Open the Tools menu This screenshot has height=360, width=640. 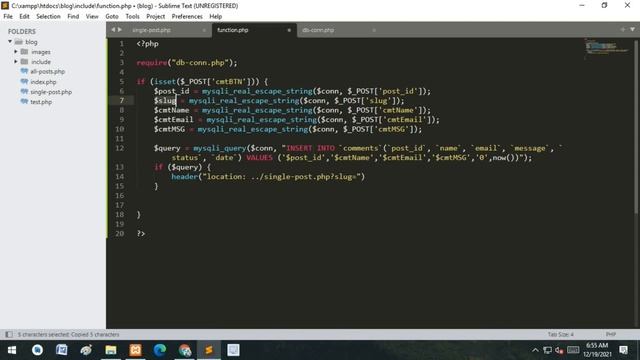pos(132,16)
